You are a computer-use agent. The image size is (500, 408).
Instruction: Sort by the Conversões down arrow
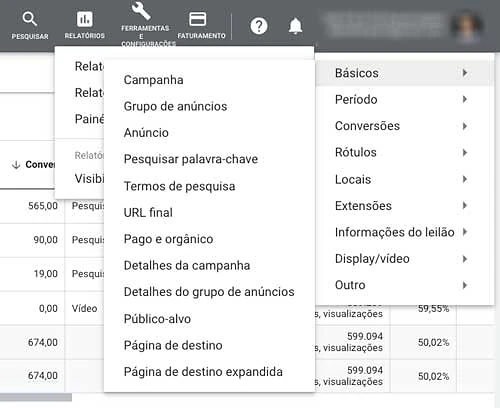coord(16,165)
